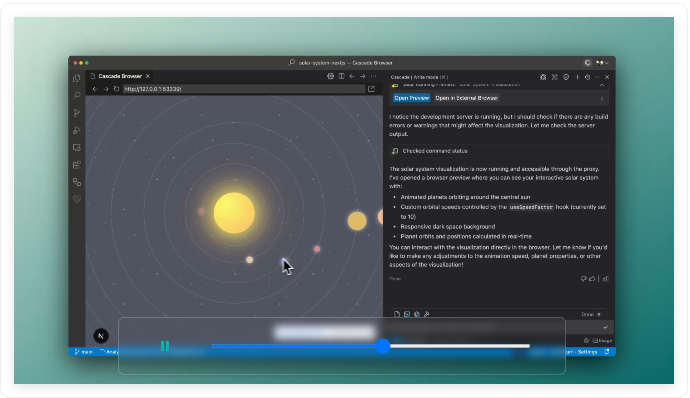The image size is (690, 398).
Task: Select the Cascade Browser tab
Action: pos(120,76)
